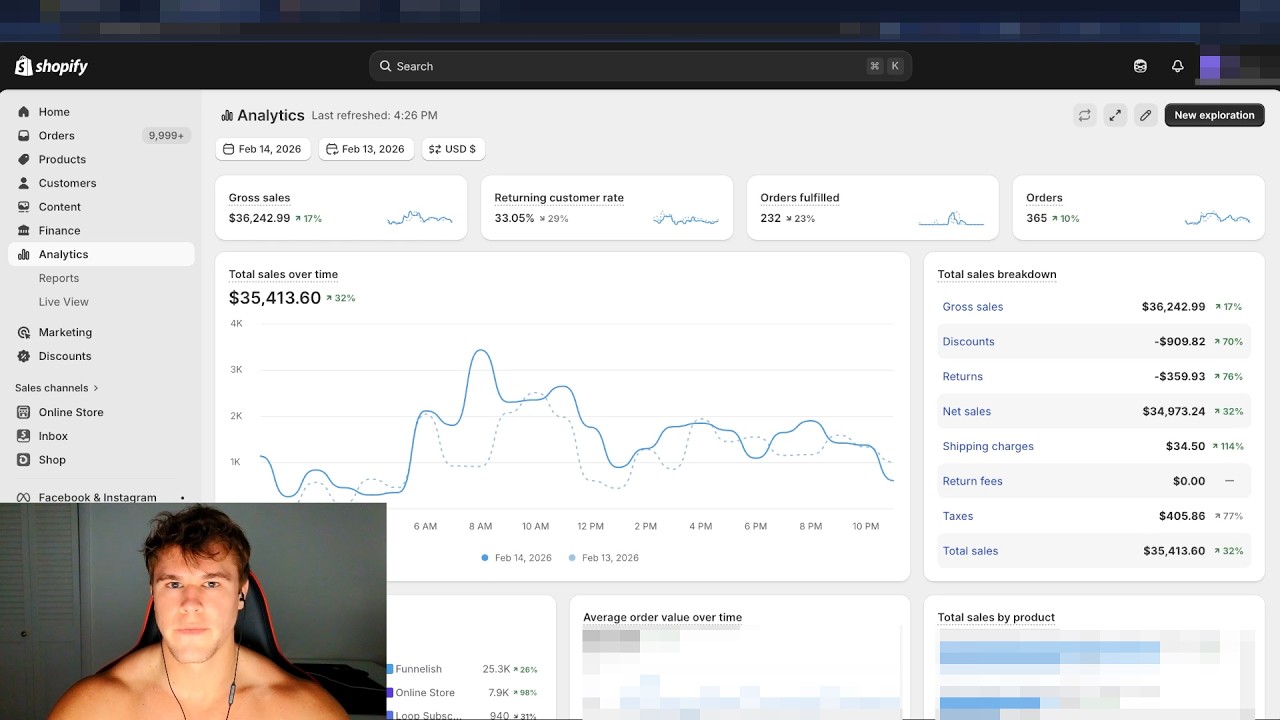
Task: Click the Content icon in sidebar
Action: 24,207
